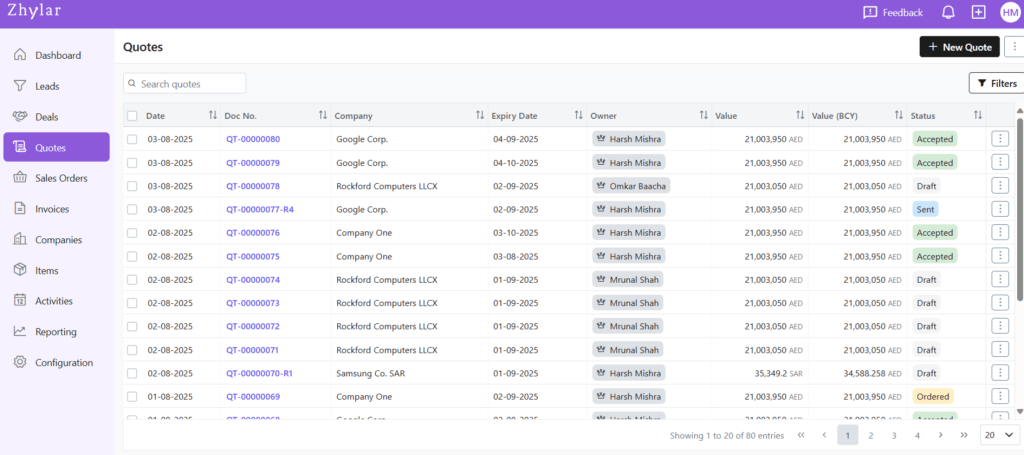The height and width of the screenshot is (455, 1024).
Task: Open the Filters dropdown
Action: pos(996,83)
